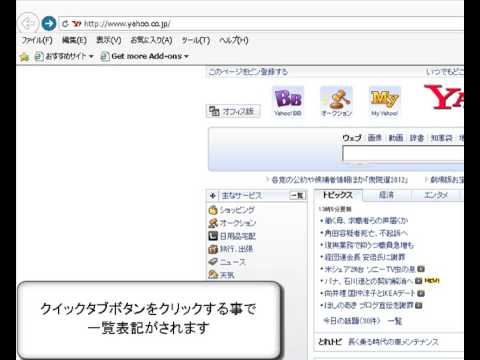Open the 向井理 国仲涼子とIKEAデート headline
The image size is (480, 360).
pos(370,293)
